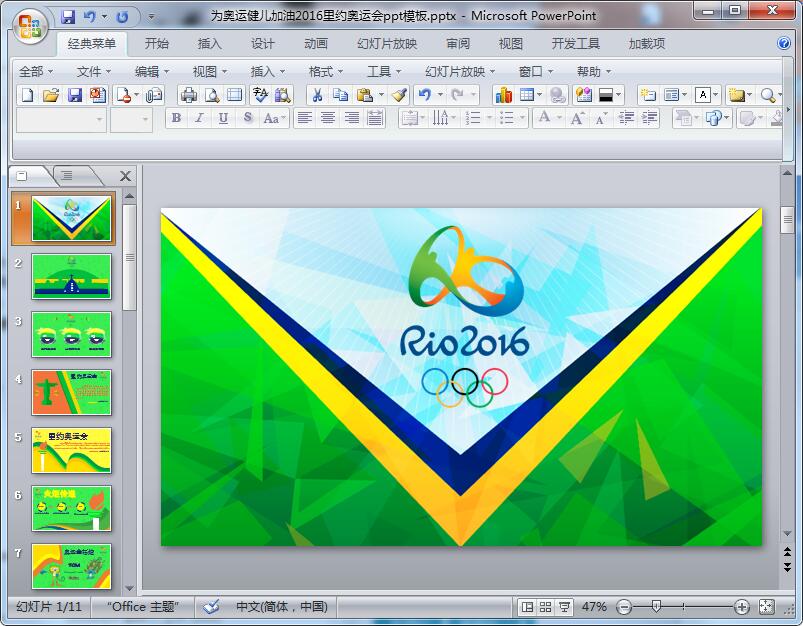803x626 pixels.
Task: Expand the 编辑 menu
Action: (x=151, y=72)
